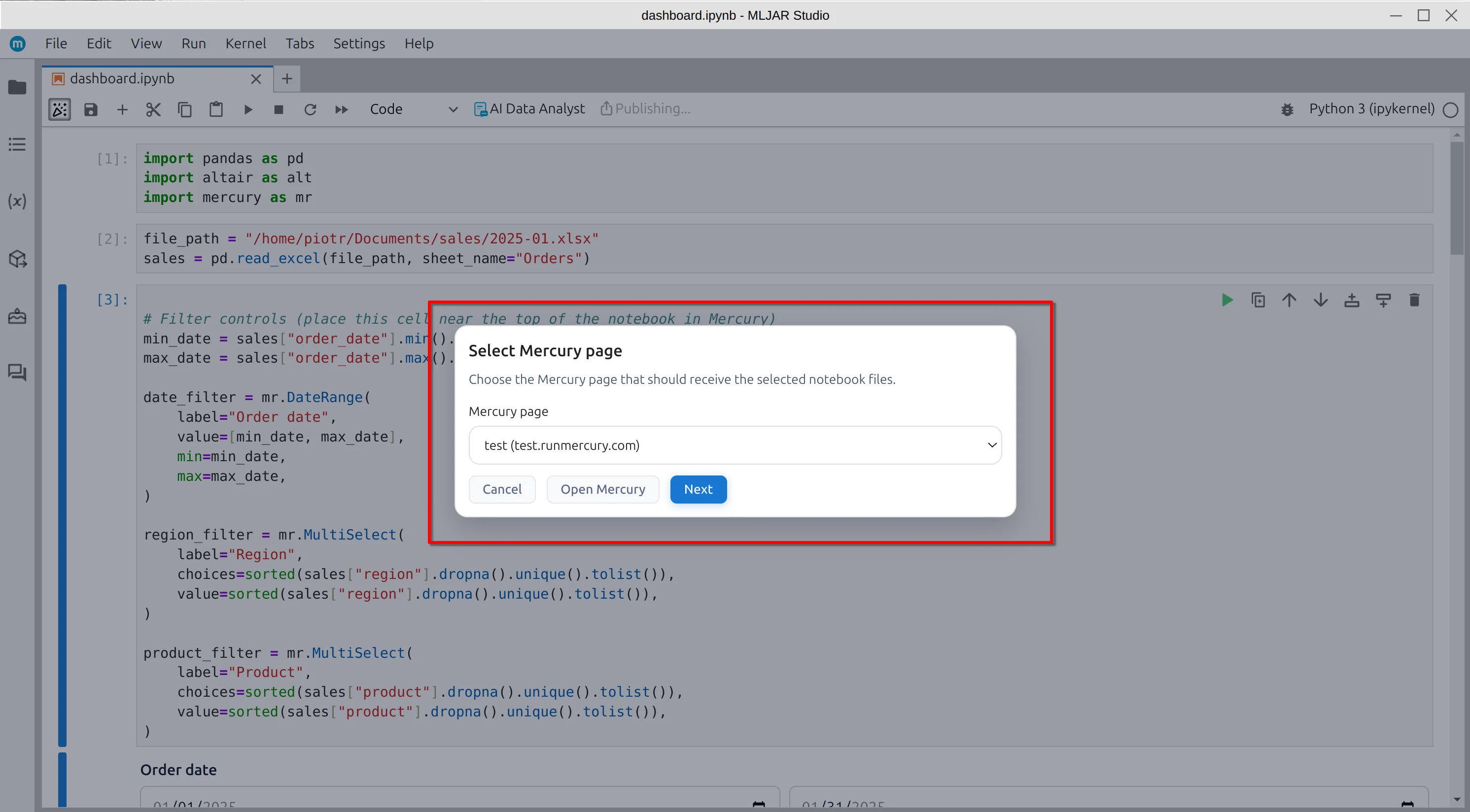The width and height of the screenshot is (1470, 812).
Task: Click inside code cell 1 imports
Action: [x=784, y=178]
